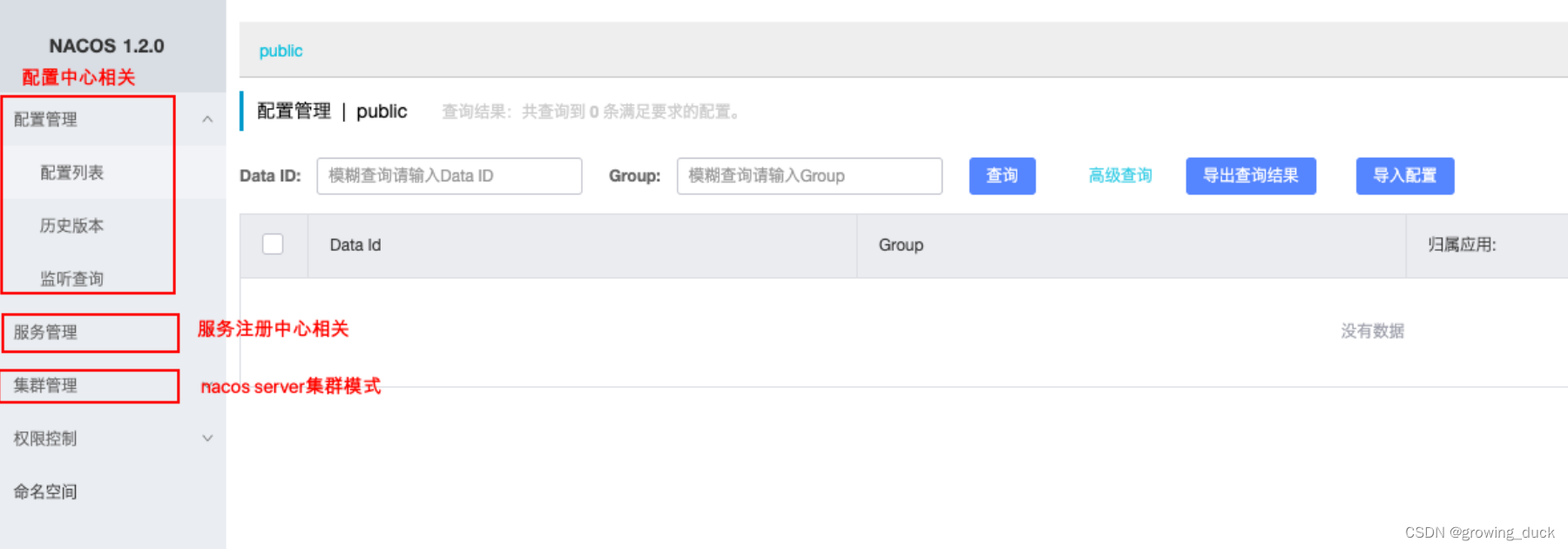Expand the 权限控制 menu chevron
1568x549 pixels.
click(207, 438)
